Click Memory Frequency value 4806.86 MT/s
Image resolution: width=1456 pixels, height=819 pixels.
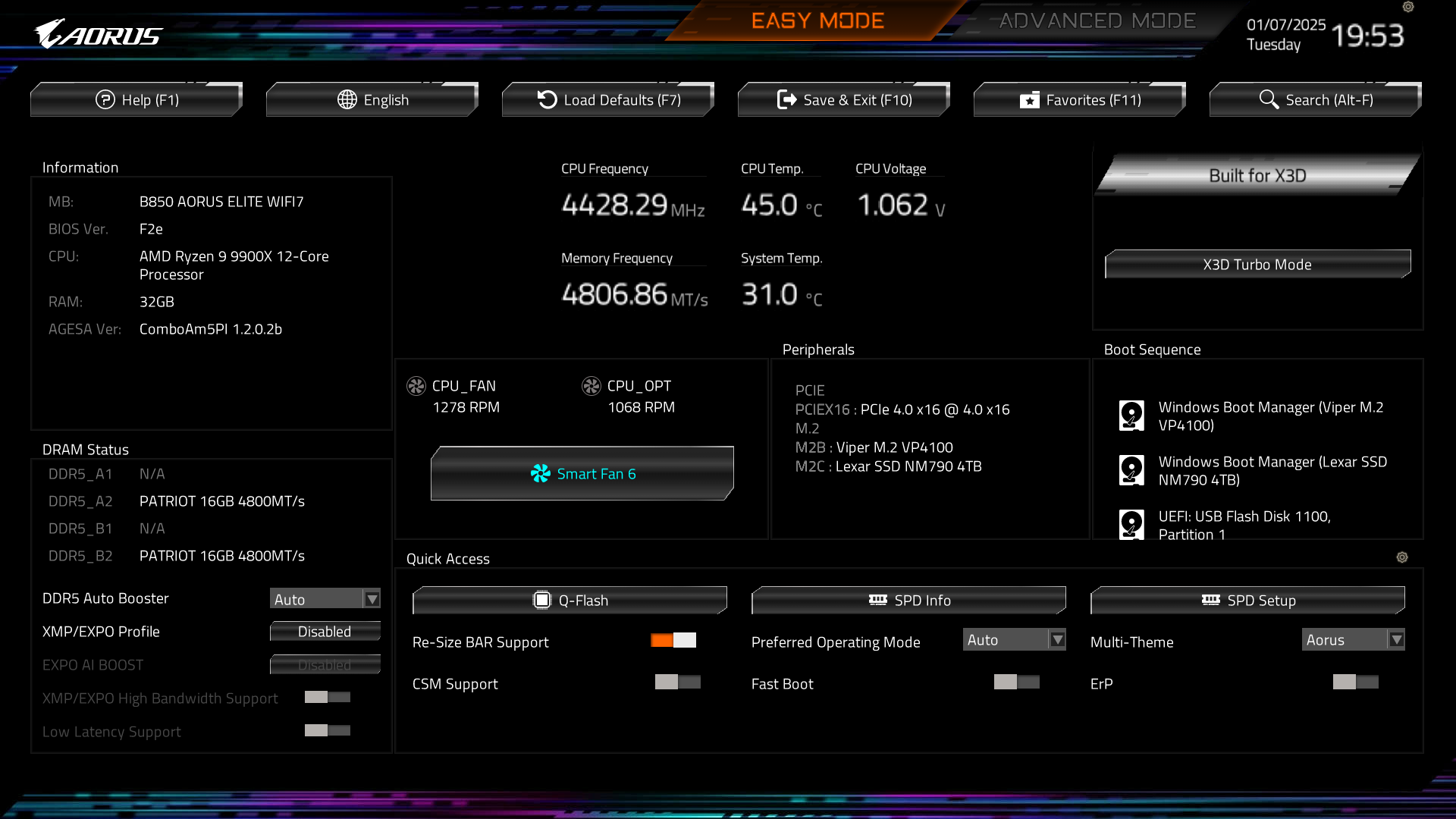[x=635, y=294]
